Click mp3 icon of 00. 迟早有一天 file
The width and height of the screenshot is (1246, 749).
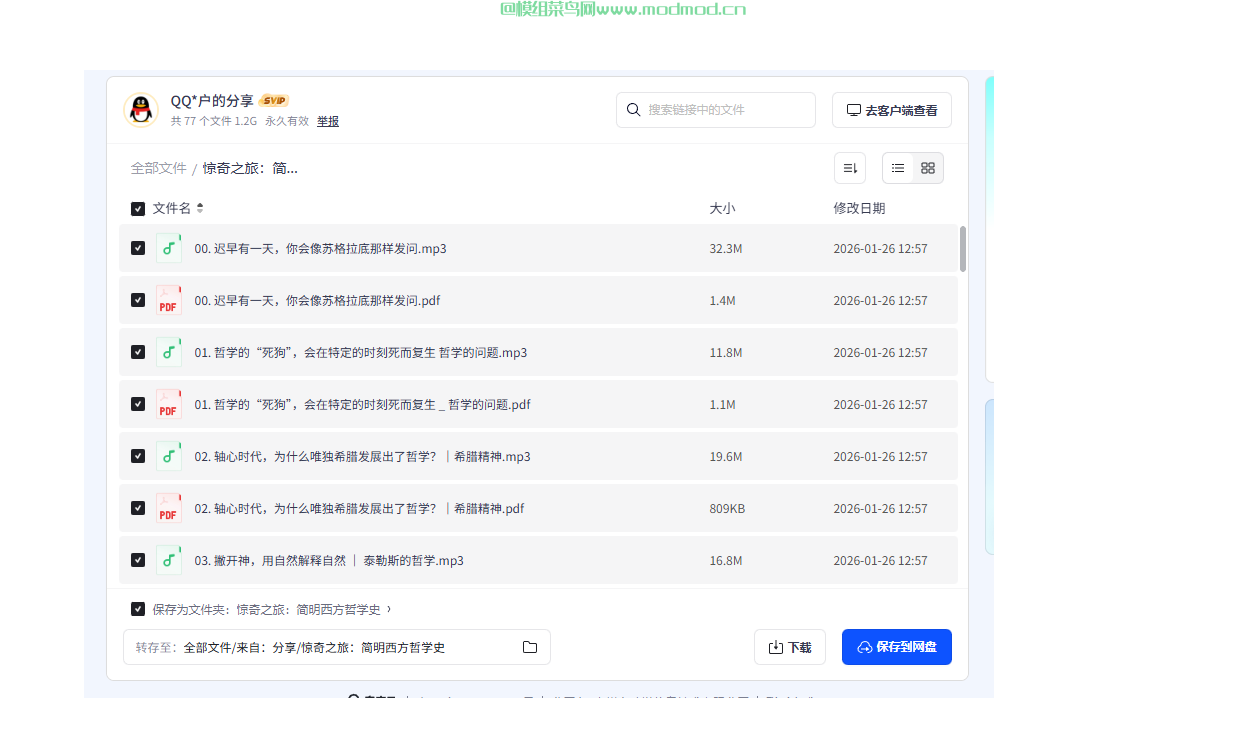tap(169, 248)
